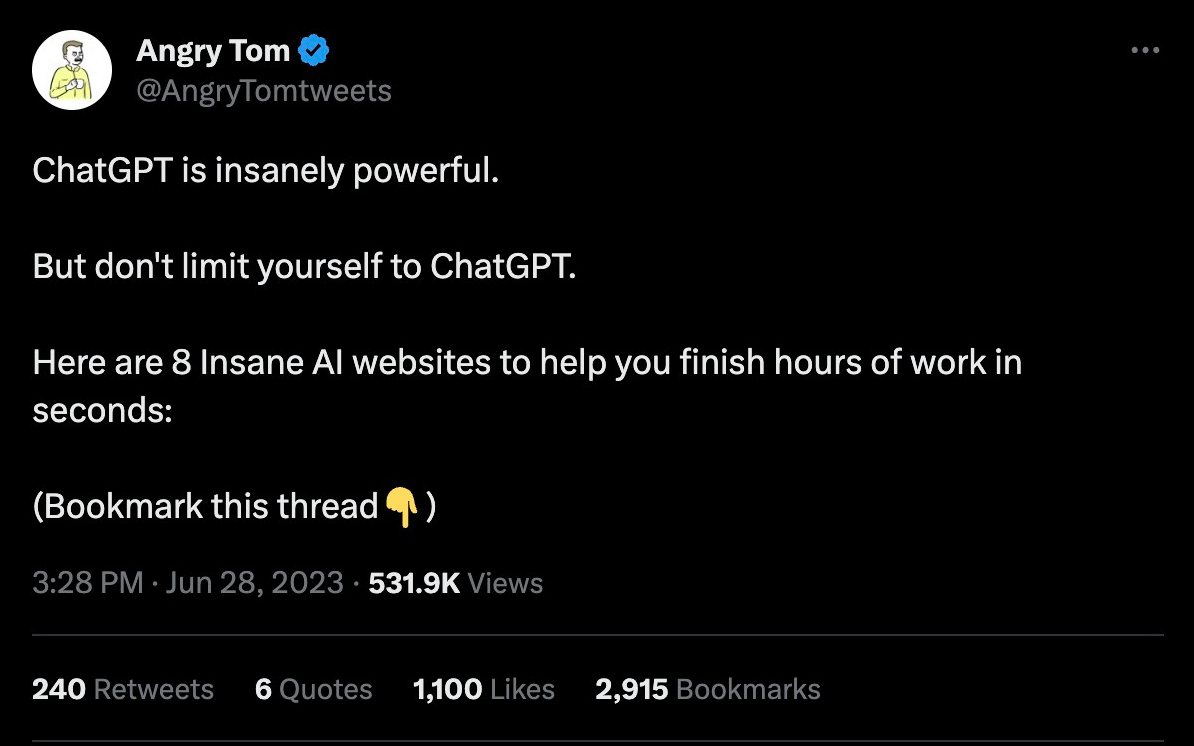This screenshot has width=1194, height=746.
Task: Click the display name Angry Tom
Action: pyautogui.click(x=213, y=49)
